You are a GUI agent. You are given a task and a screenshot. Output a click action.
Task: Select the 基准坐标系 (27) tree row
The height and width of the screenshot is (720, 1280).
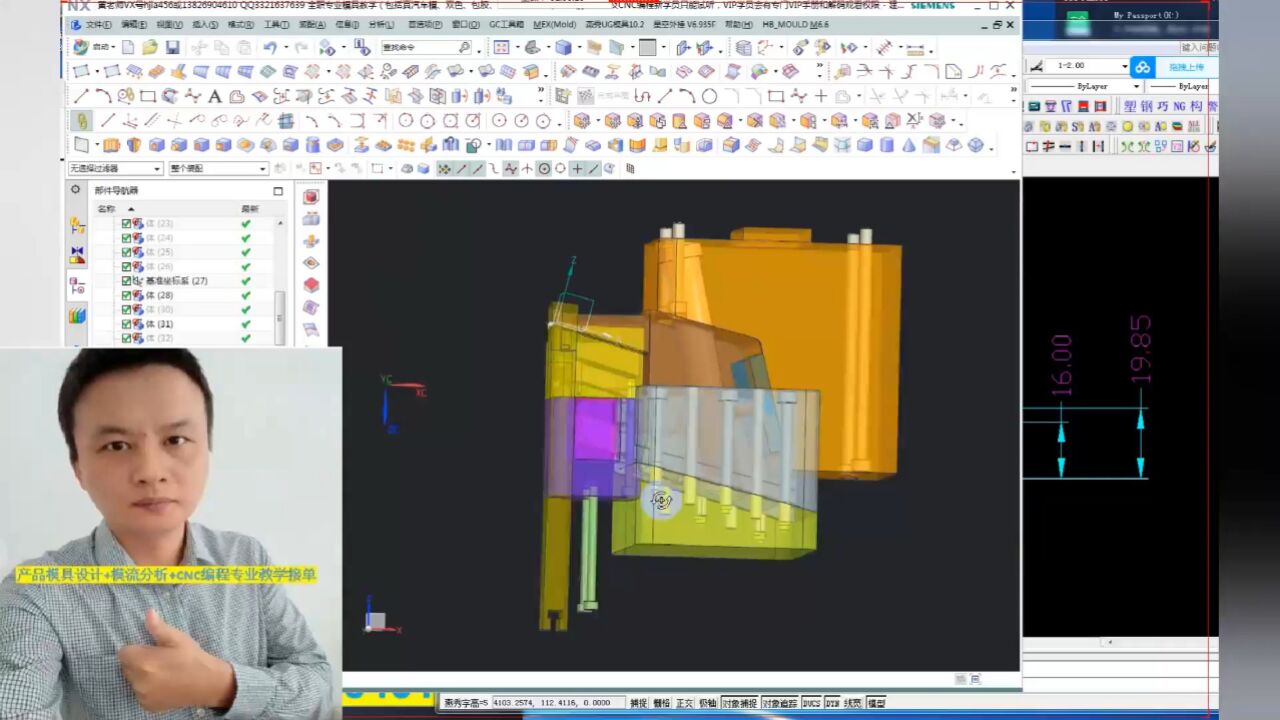176,281
